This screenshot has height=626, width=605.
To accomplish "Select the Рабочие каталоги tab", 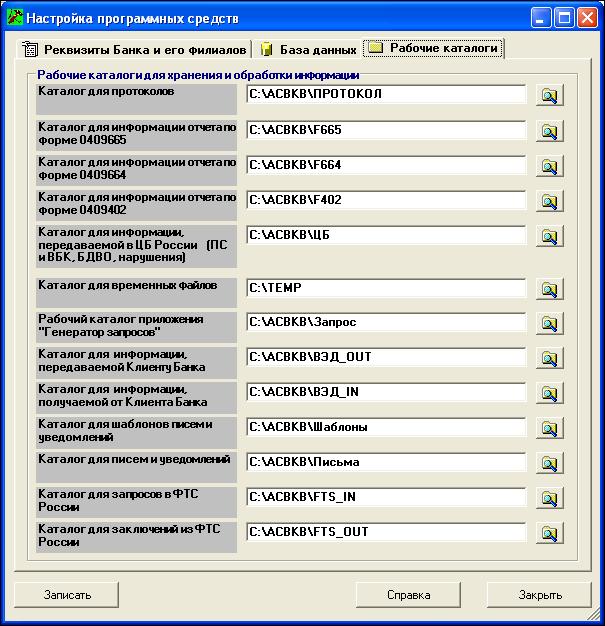I will click(433, 48).
